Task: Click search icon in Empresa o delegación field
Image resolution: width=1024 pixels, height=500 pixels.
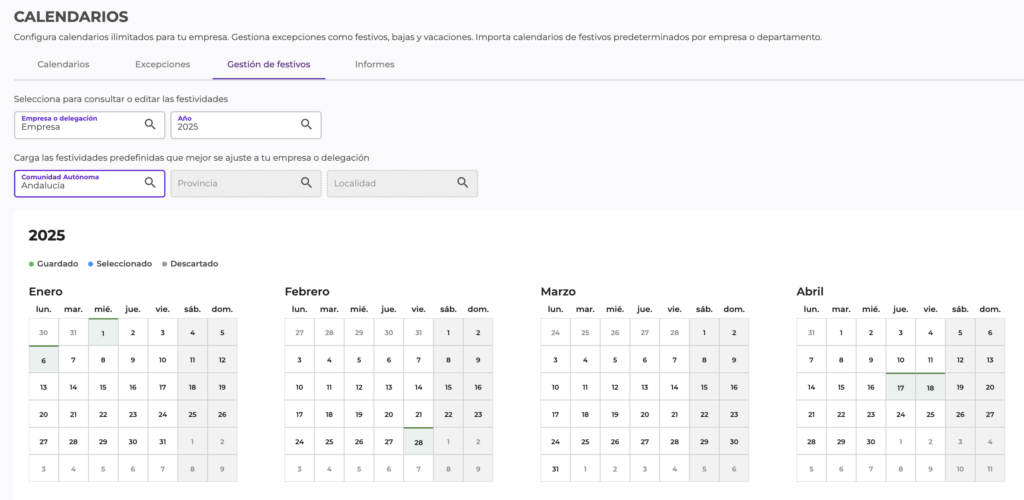Action: click(x=150, y=125)
